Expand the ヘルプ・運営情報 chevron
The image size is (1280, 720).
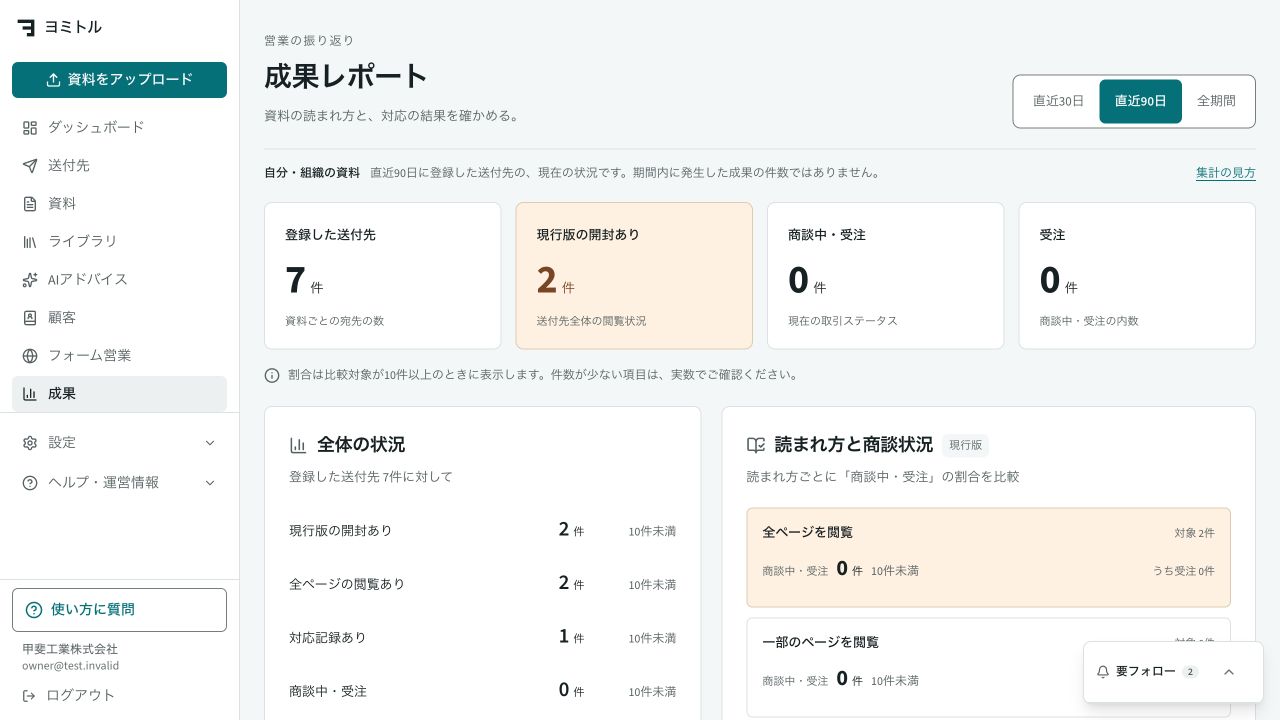click(210, 483)
